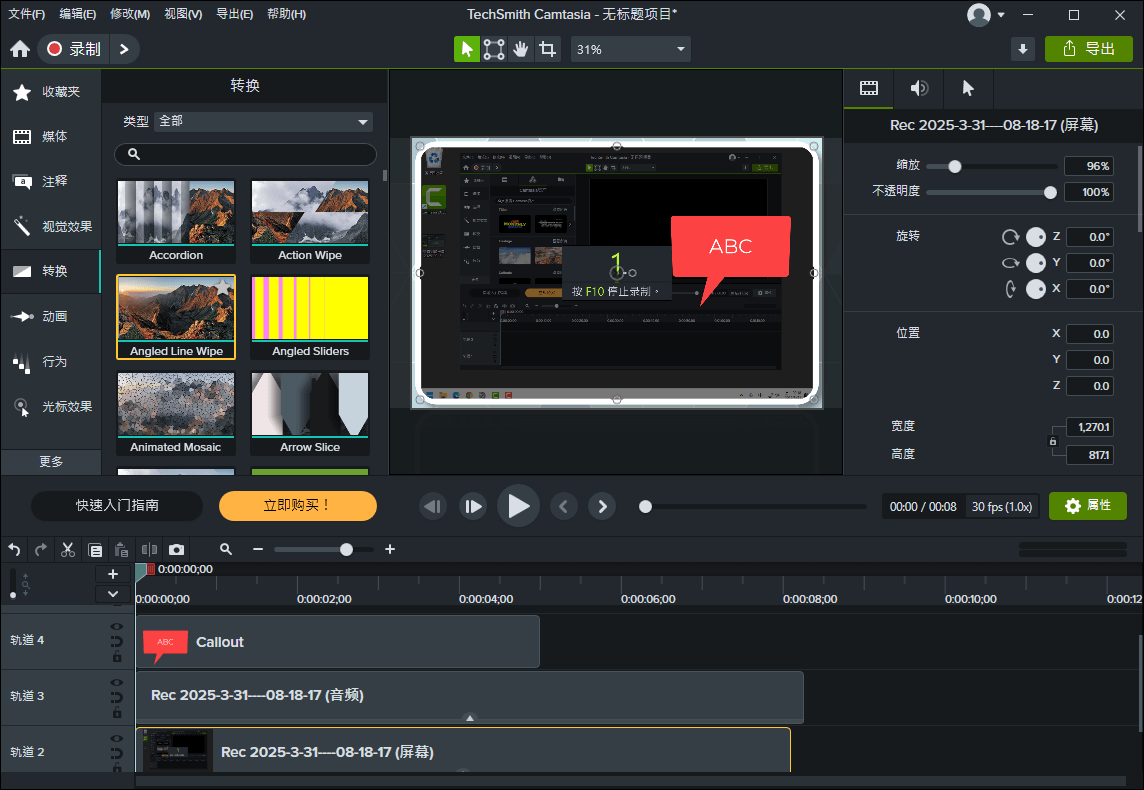Activate the hand pan tool

pos(520,49)
